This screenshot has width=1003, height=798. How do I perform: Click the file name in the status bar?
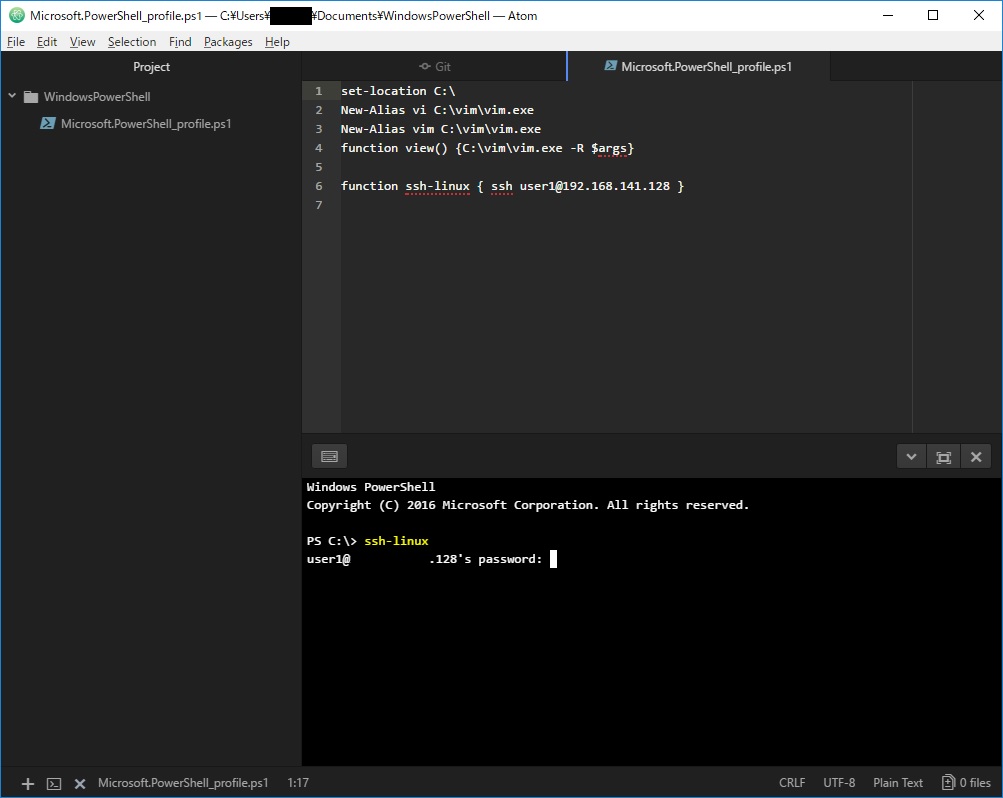(x=183, y=783)
